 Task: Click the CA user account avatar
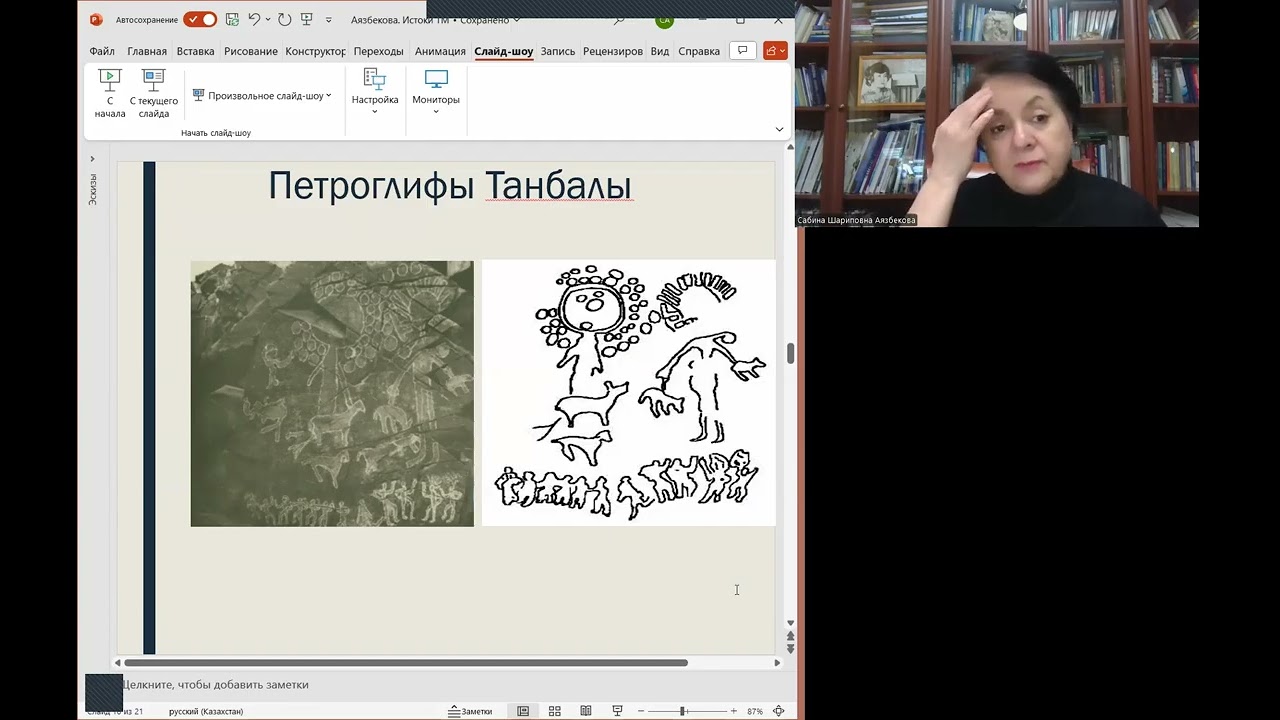pyautogui.click(x=665, y=20)
